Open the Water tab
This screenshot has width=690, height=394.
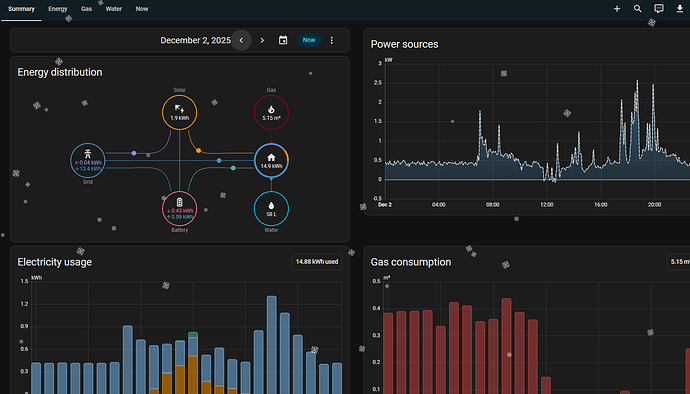tap(114, 9)
